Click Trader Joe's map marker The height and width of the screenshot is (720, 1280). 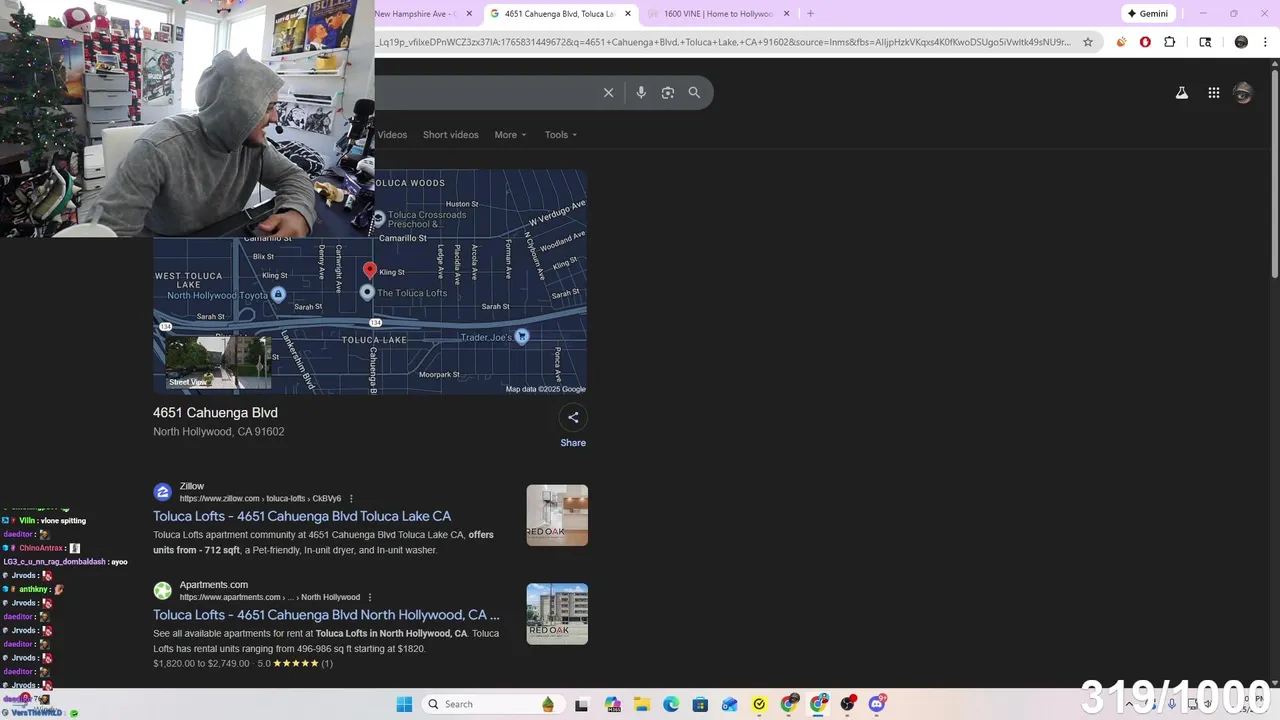[x=521, y=337]
